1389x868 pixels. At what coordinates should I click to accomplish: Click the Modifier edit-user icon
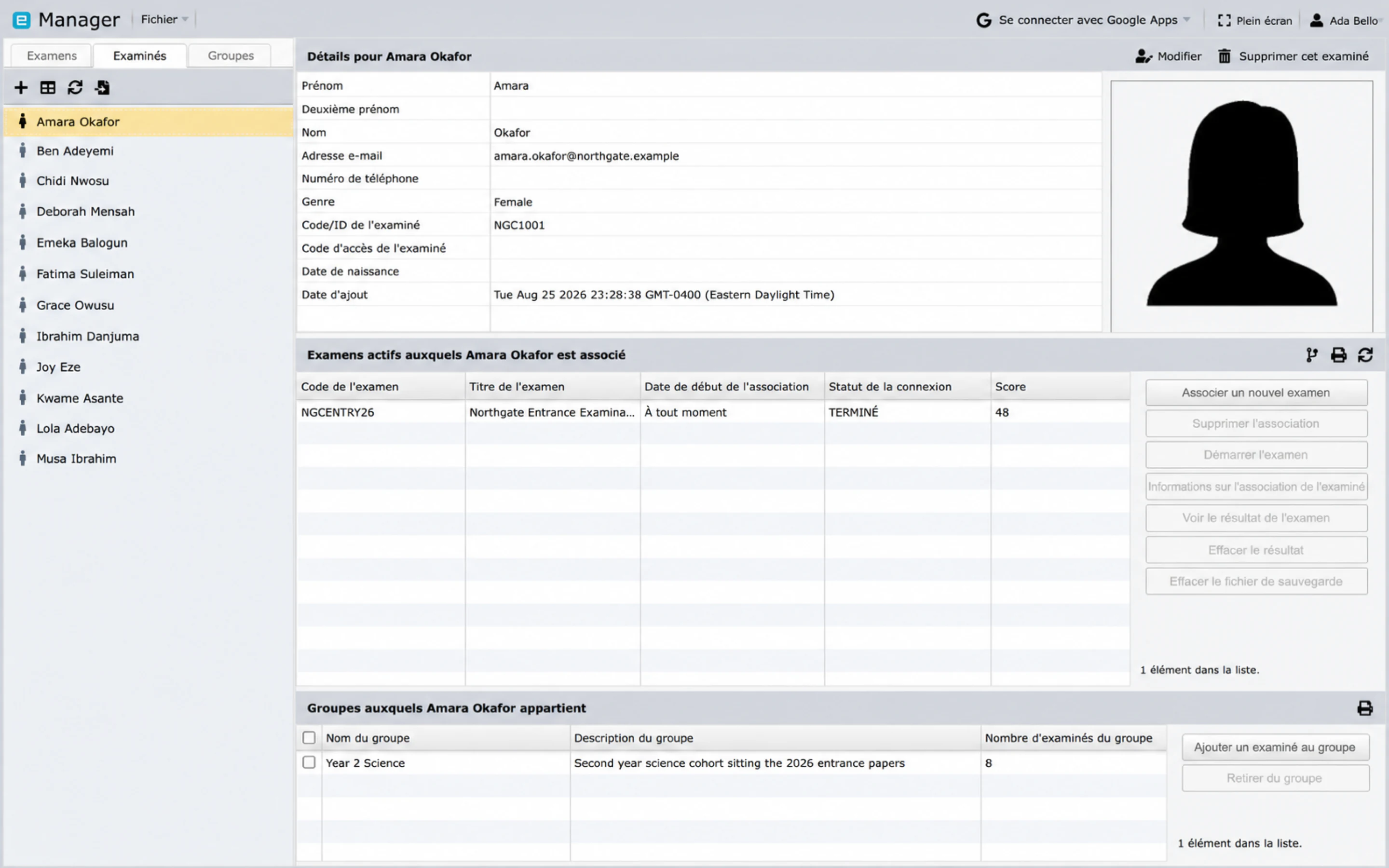point(1144,56)
